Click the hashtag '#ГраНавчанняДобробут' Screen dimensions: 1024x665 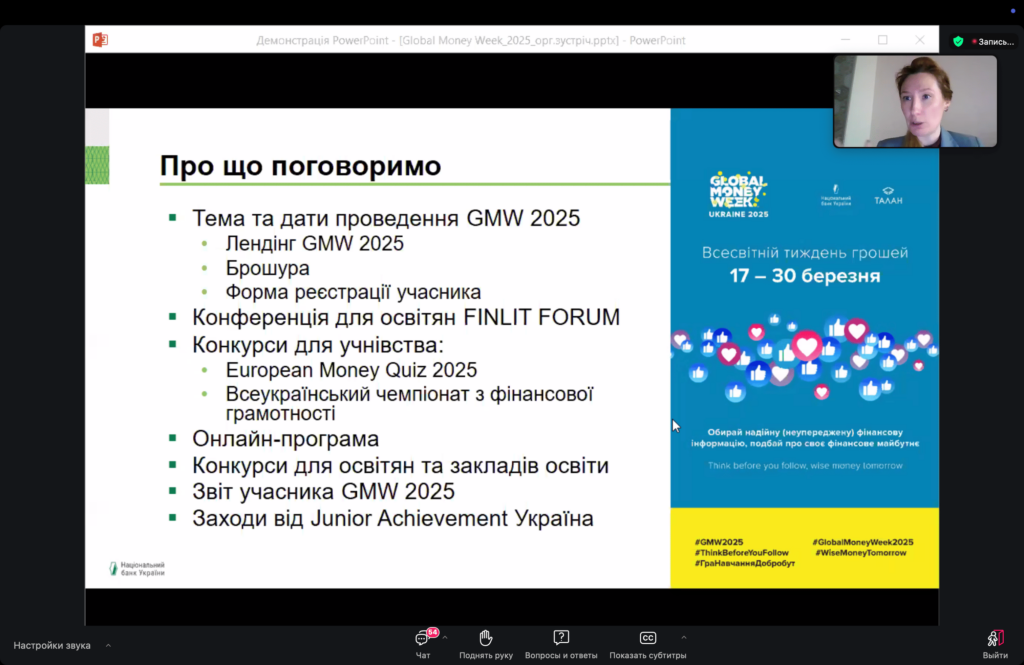click(x=745, y=563)
